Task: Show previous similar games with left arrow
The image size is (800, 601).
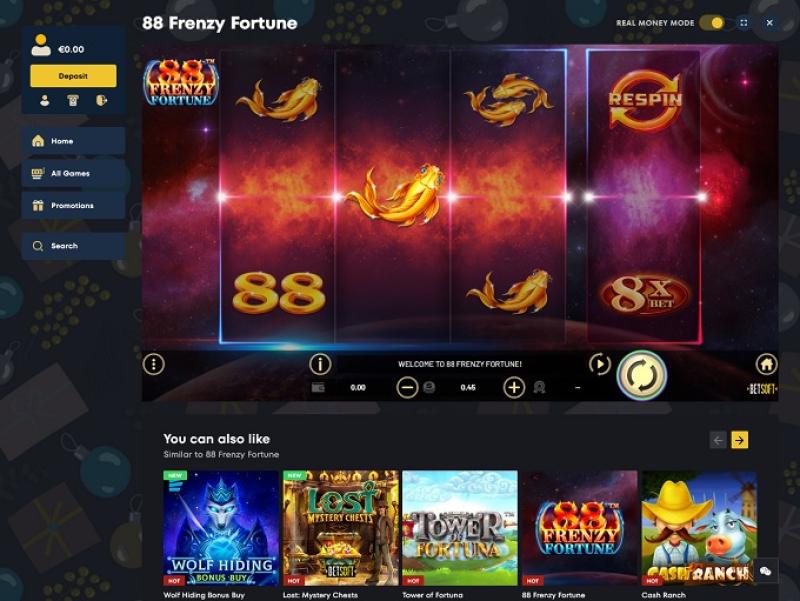Action: pos(718,440)
